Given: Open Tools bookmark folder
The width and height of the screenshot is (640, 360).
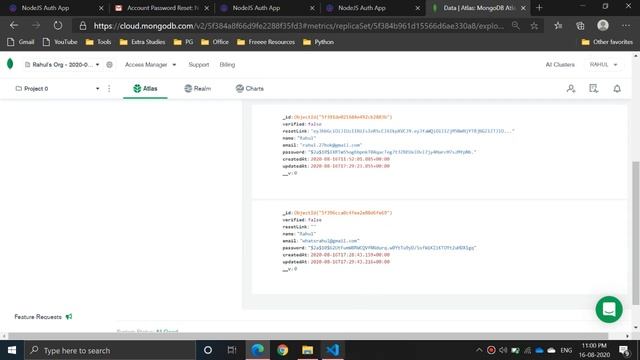Looking at the screenshot, I should 98,42.
